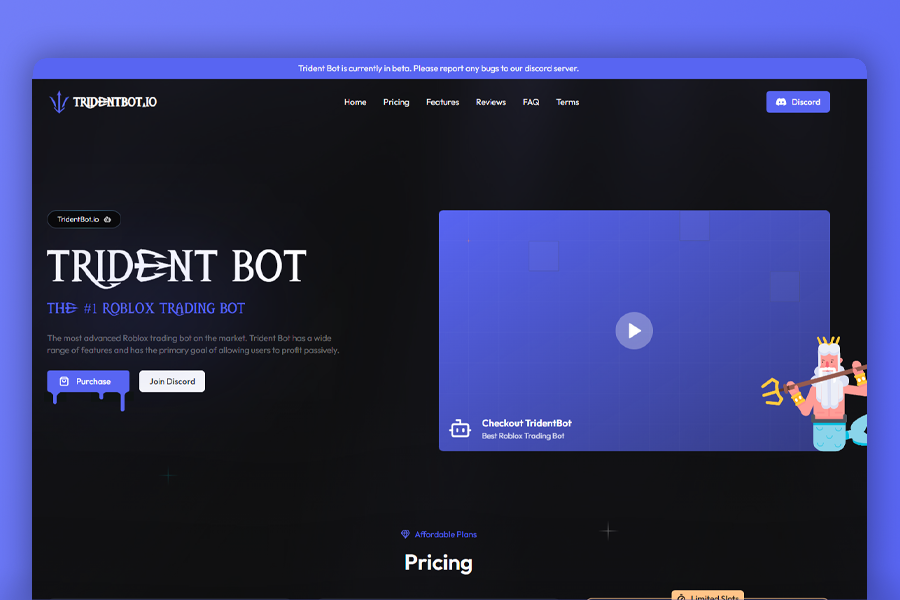The width and height of the screenshot is (900, 600).
Task: Click THE #1 ROBLOX TRADING BOT tagline
Action: point(146,308)
